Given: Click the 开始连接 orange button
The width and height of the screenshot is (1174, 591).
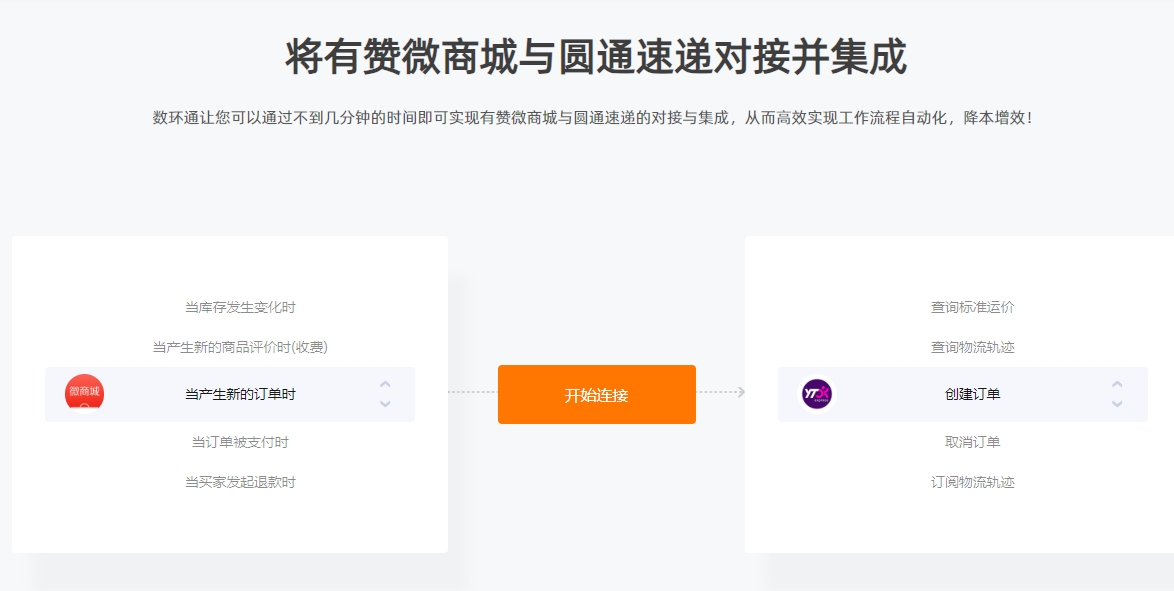Looking at the screenshot, I should 597,395.
